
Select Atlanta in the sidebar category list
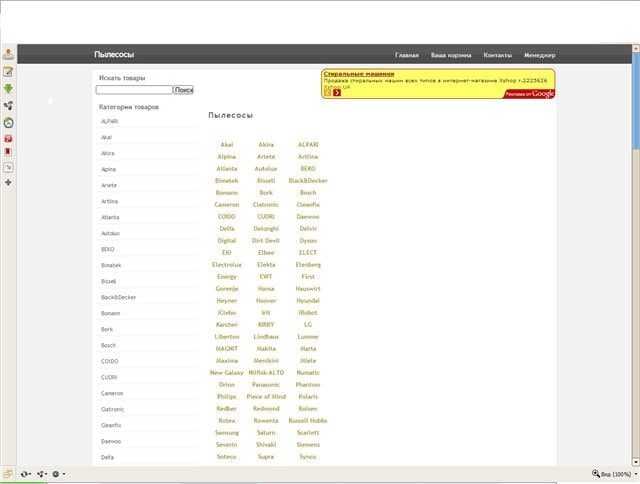coord(110,218)
